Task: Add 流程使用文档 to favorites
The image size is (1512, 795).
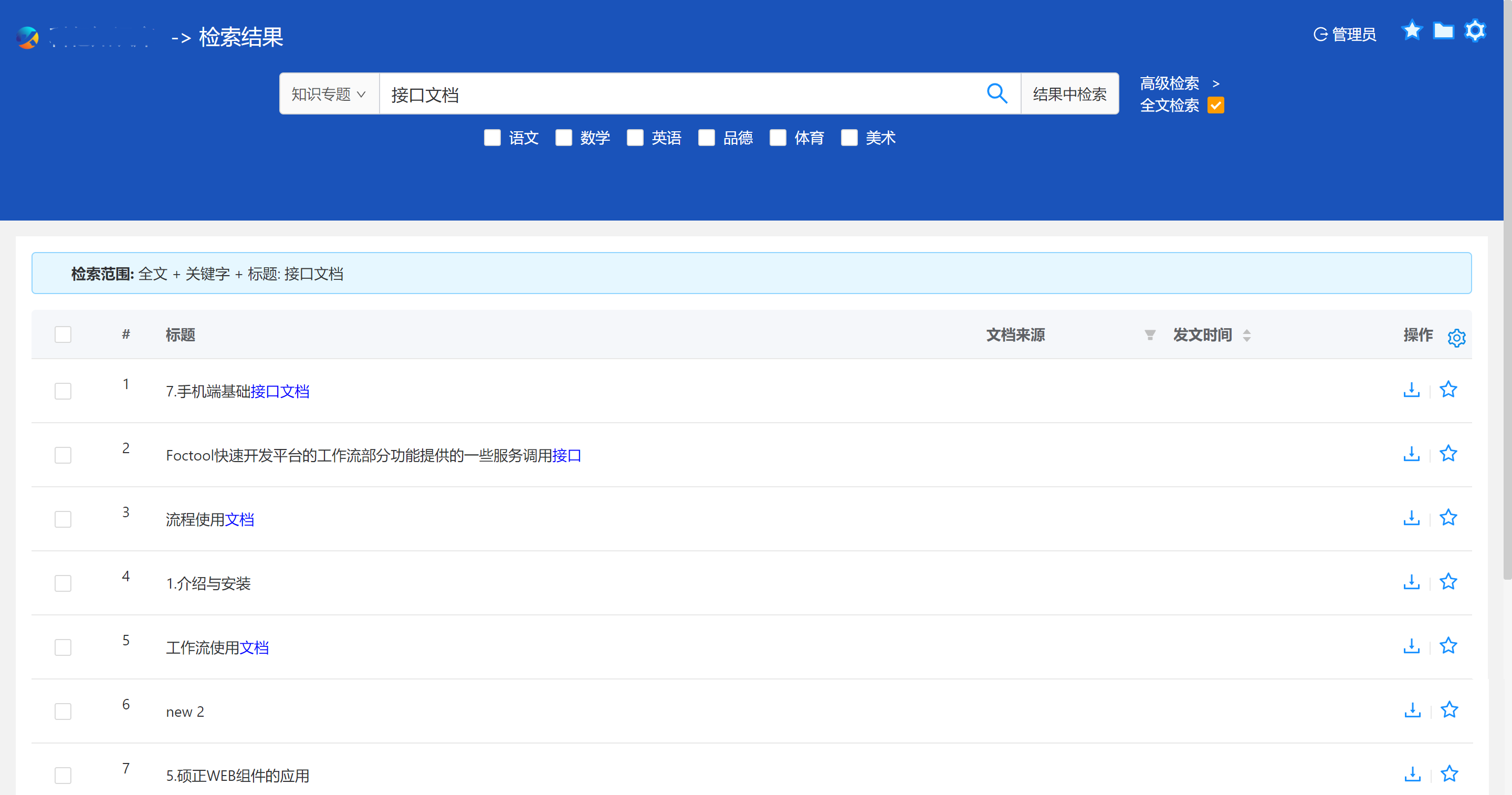Action: (x=1448, y=517)
